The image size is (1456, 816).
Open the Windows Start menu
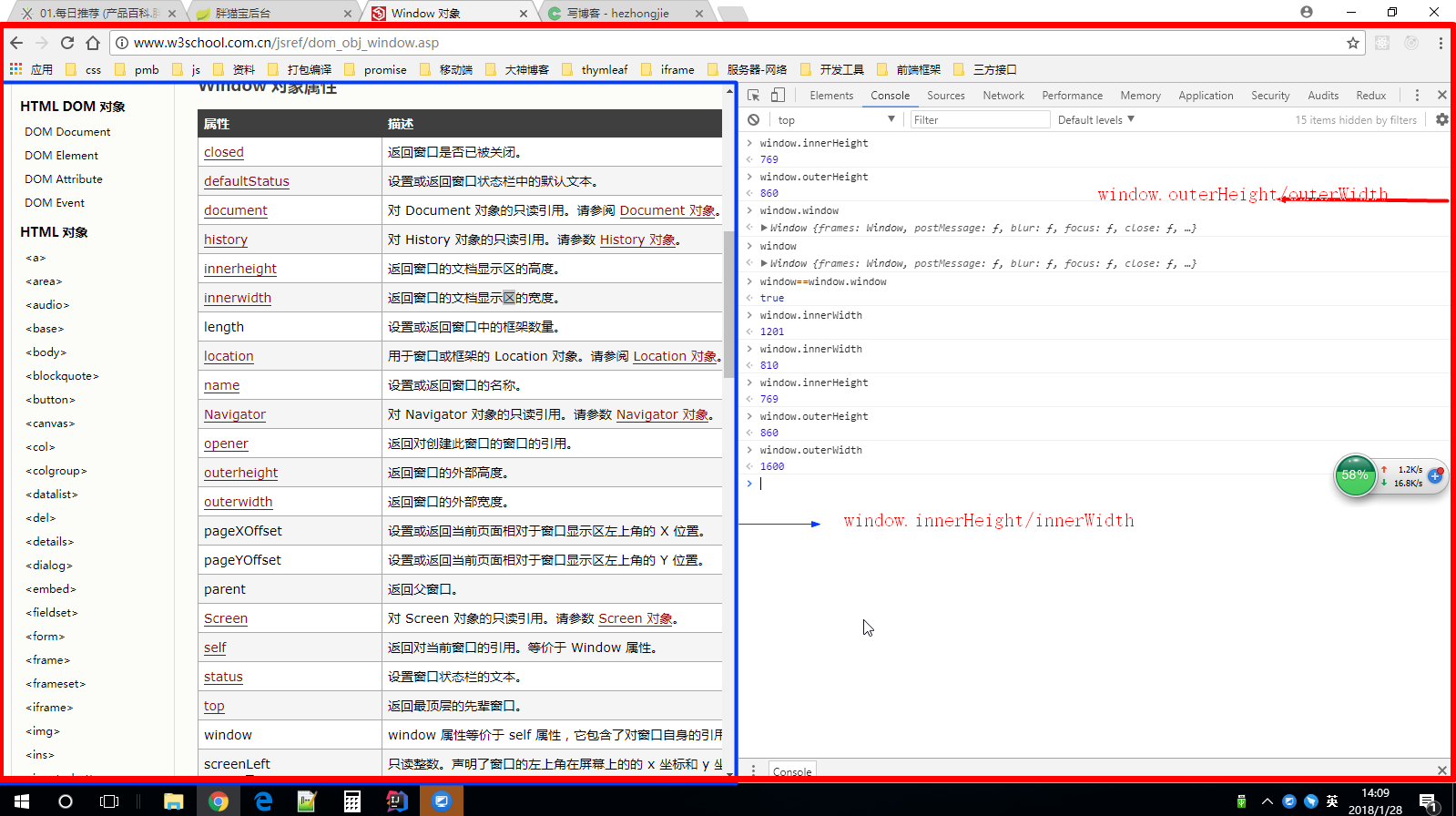click(x=22, y=801)
